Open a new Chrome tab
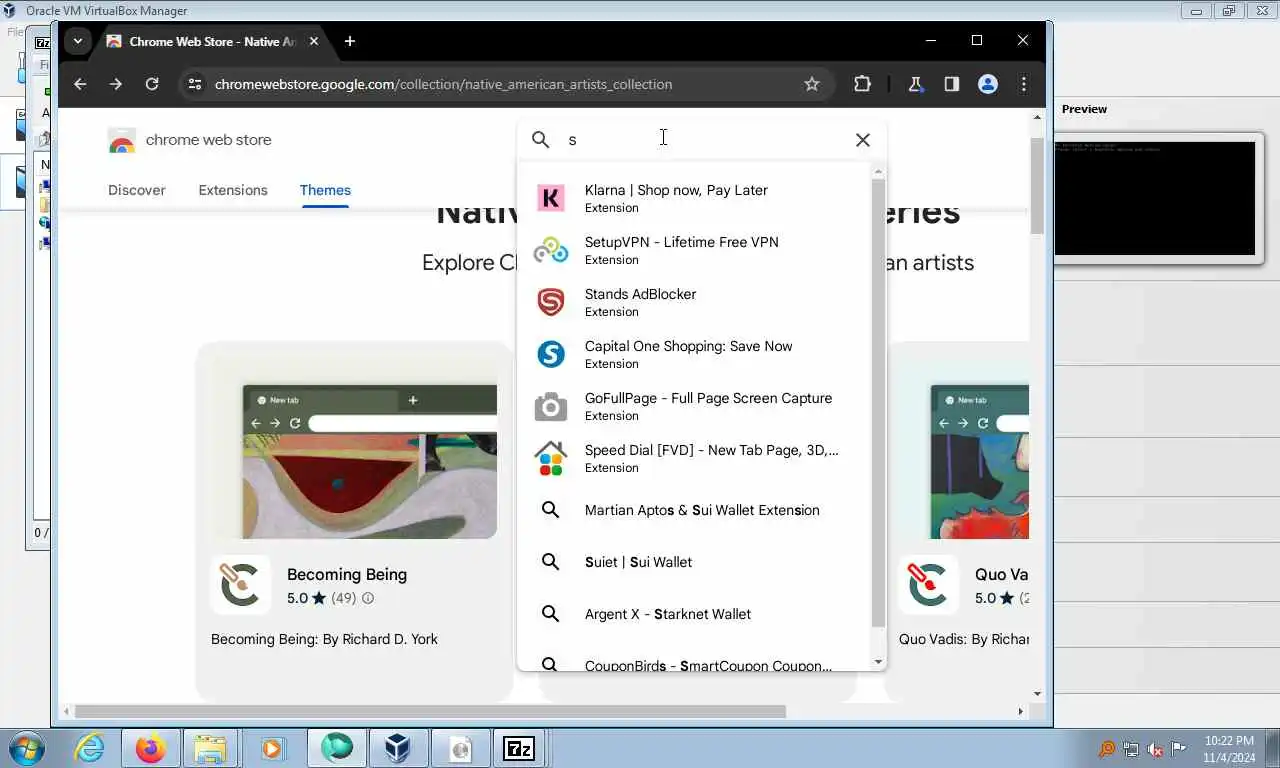1280x768 pixels. tap(349, 41)
